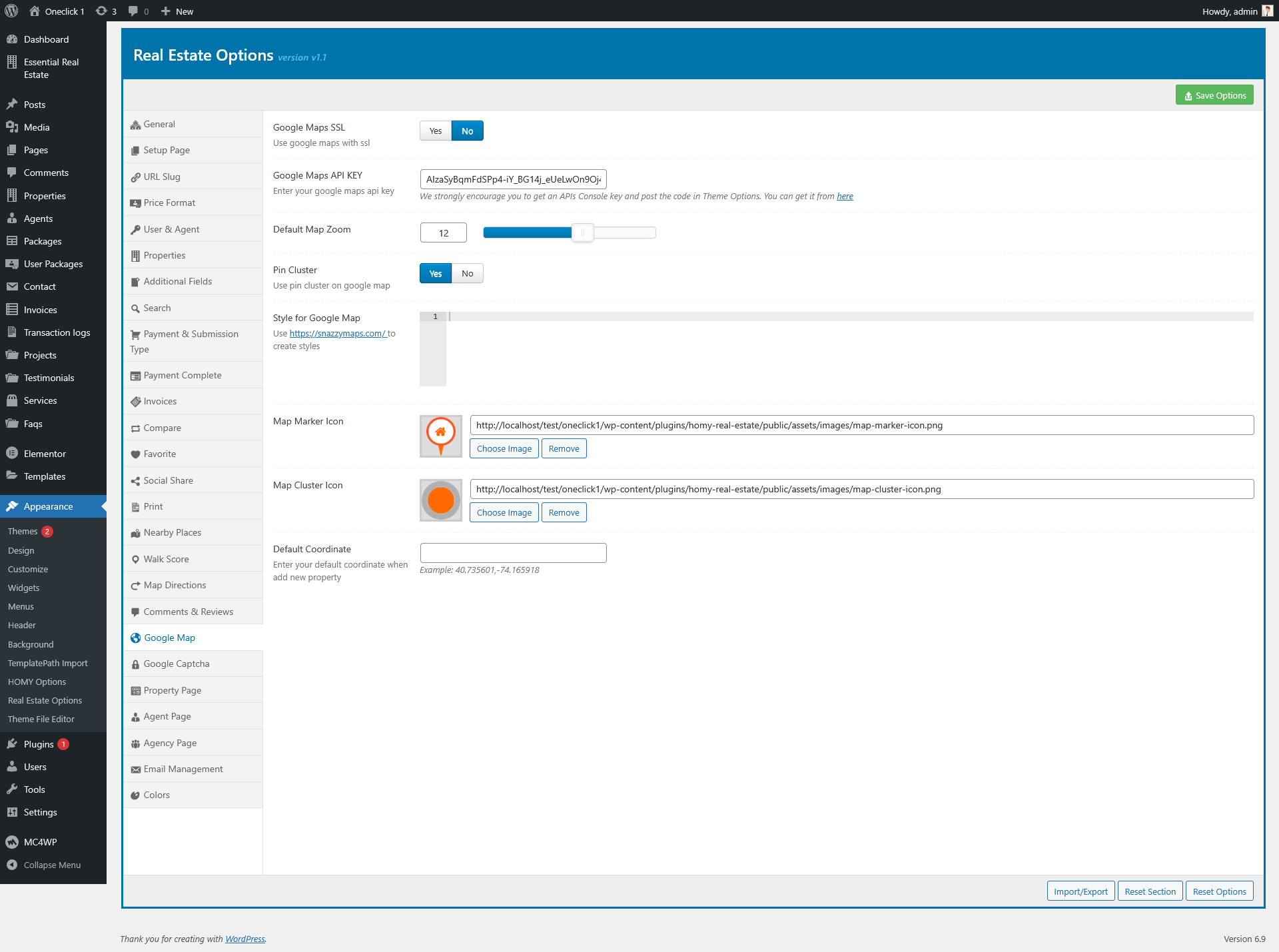The width and height of the screenshot is (1279, 952).
Task: Choose Image for Map Cluster Icon
Action: click(504, 512)
